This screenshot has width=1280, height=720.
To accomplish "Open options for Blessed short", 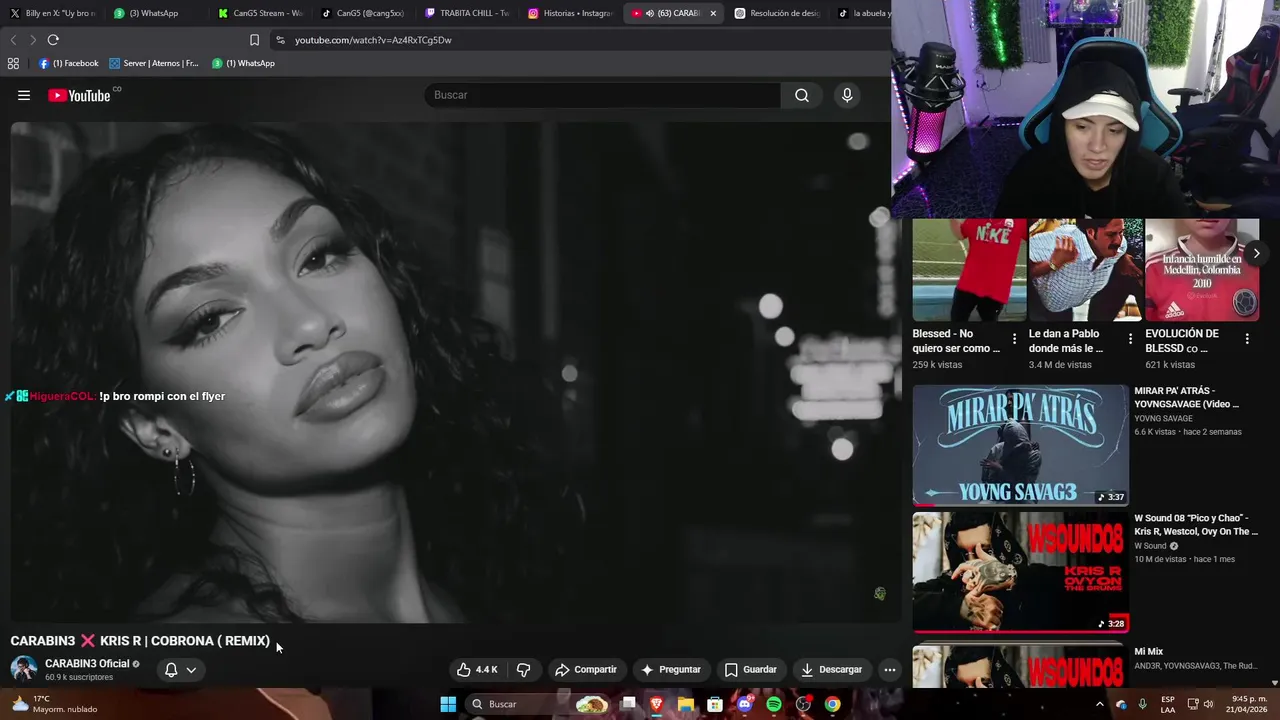I will tap(1014, 339).
